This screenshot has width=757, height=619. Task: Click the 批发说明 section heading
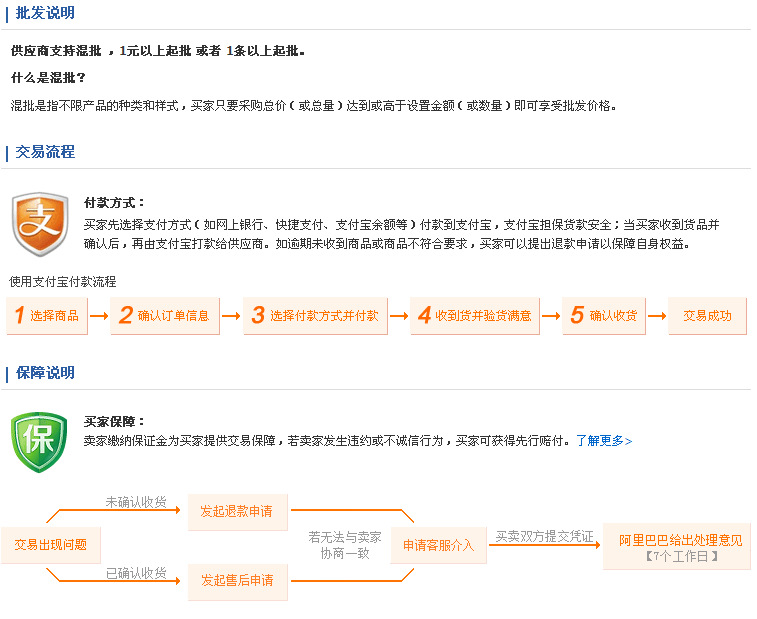click(45, 13)
